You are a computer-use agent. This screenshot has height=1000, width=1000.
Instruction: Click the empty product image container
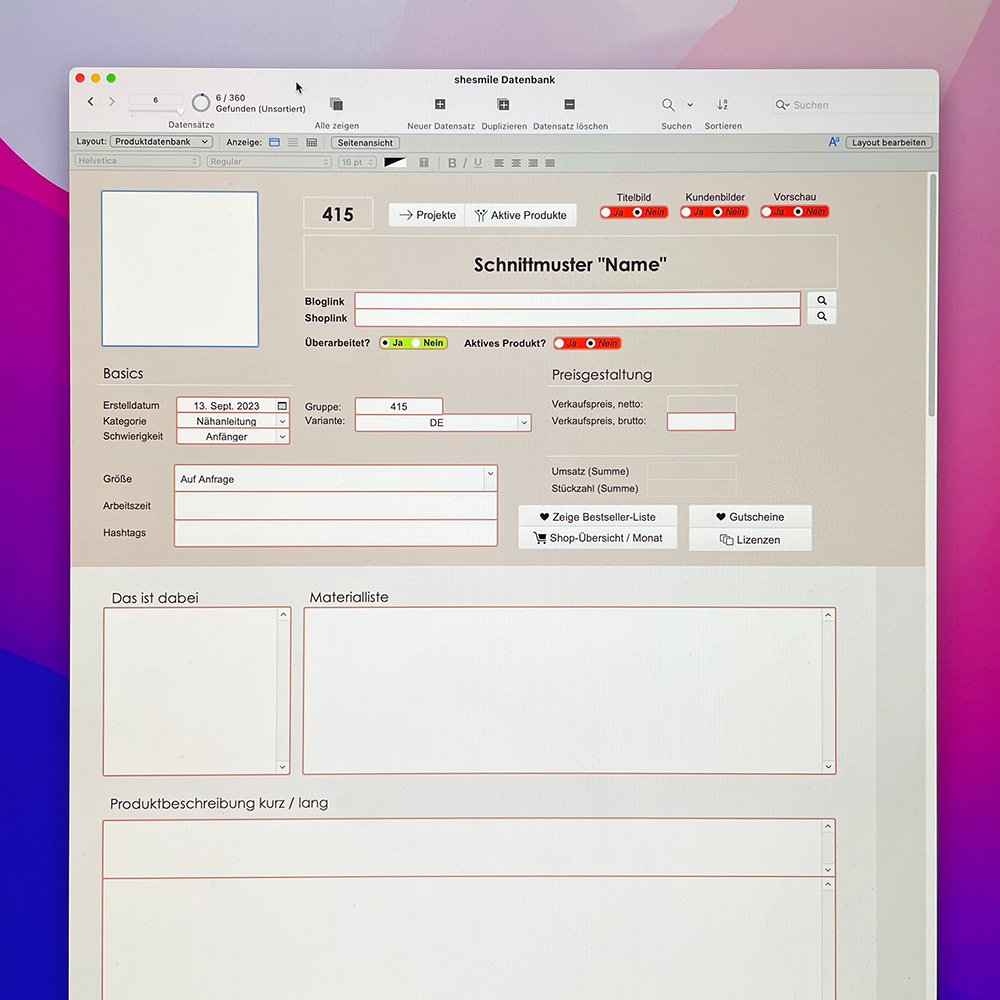click(180, 269)
